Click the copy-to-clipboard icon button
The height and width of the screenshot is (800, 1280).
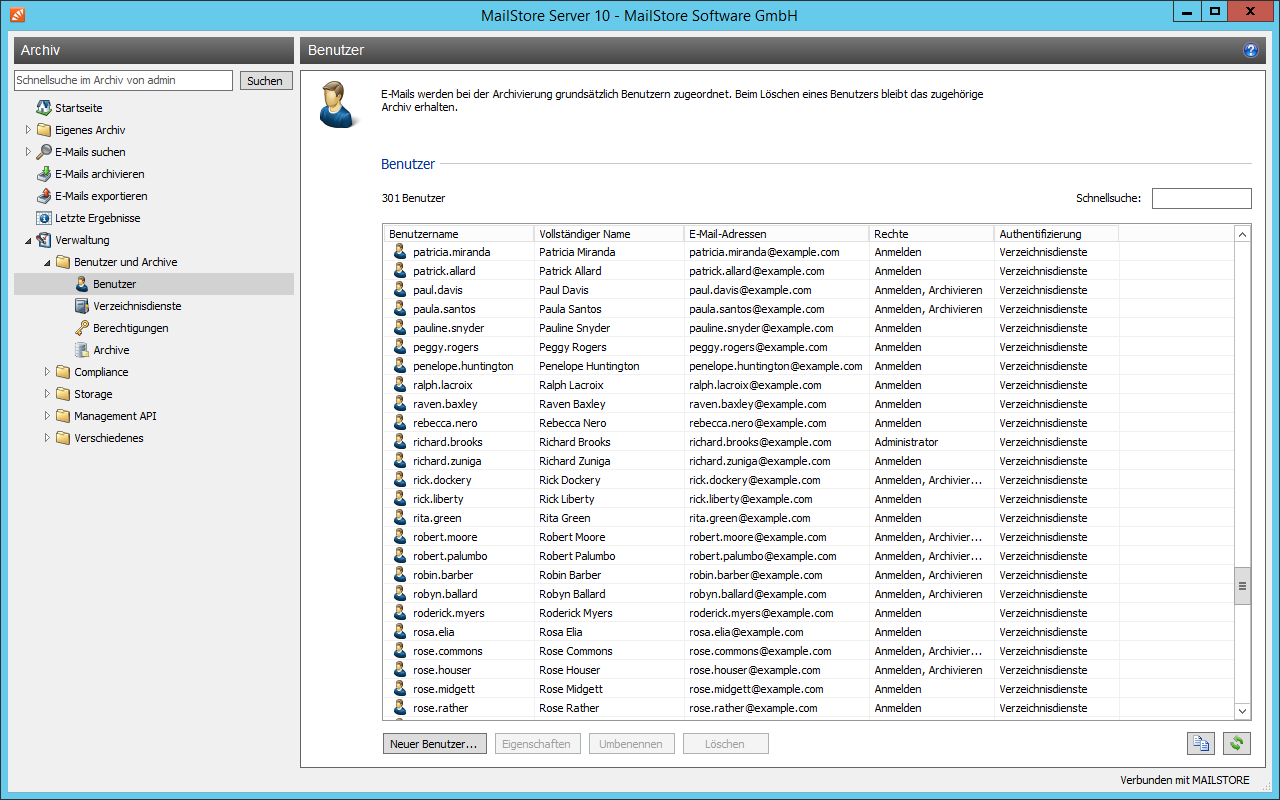pyautogui.click(x=1200, y=743)
